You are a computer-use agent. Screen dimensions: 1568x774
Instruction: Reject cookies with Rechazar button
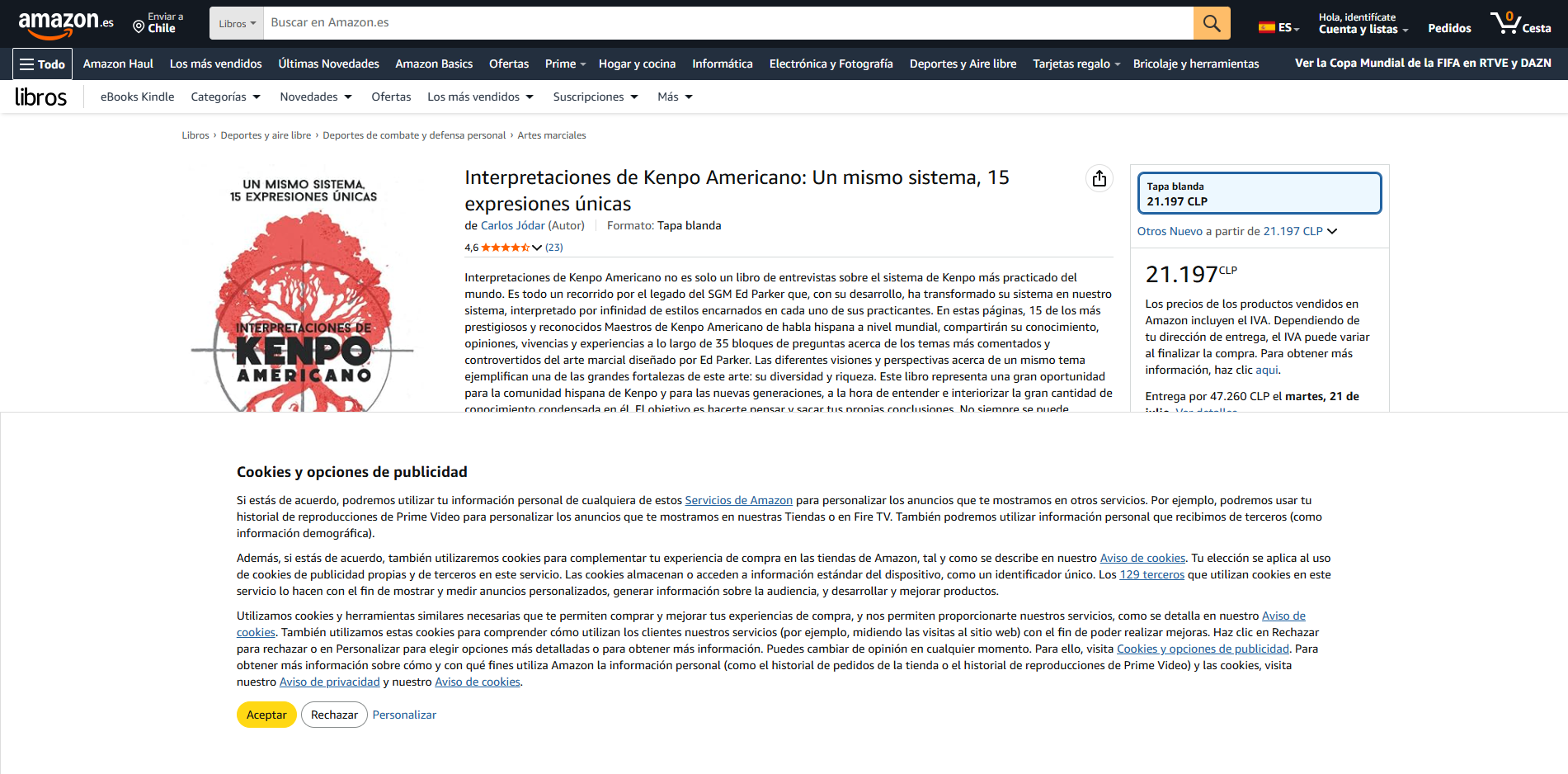(334, 715)
